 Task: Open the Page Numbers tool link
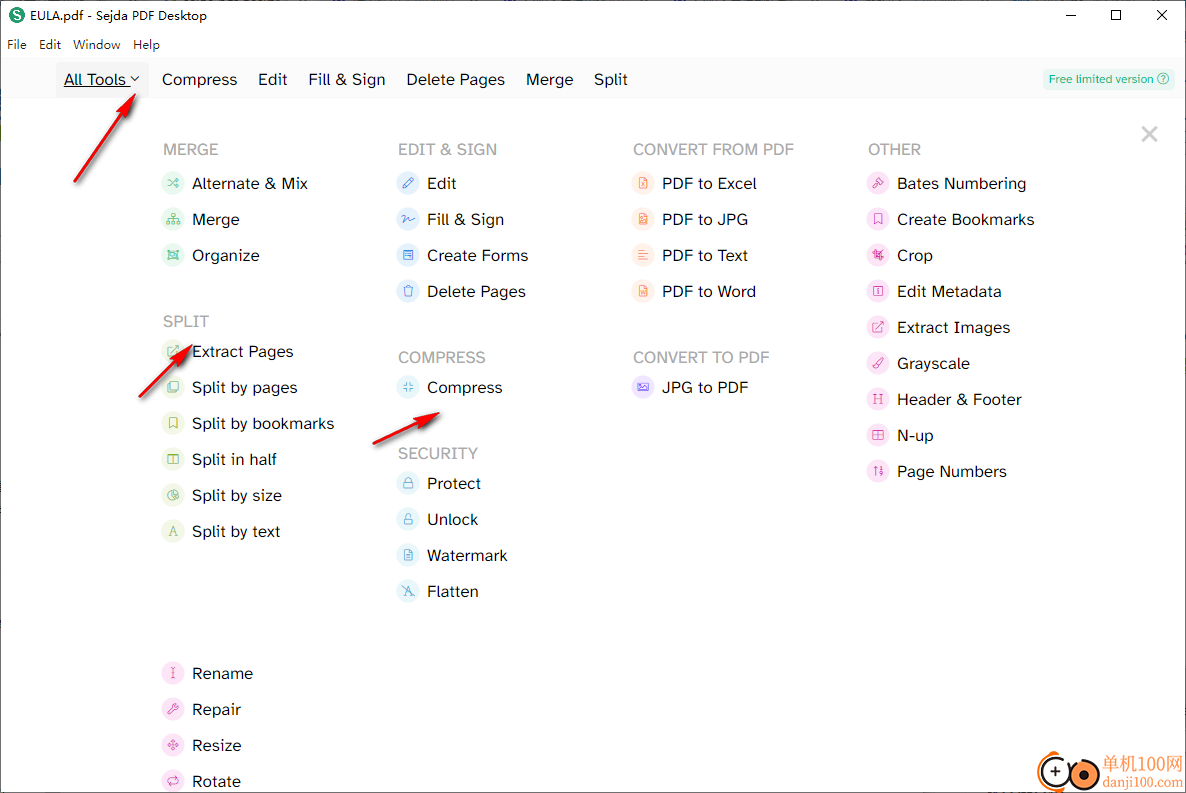coord(952,471)
